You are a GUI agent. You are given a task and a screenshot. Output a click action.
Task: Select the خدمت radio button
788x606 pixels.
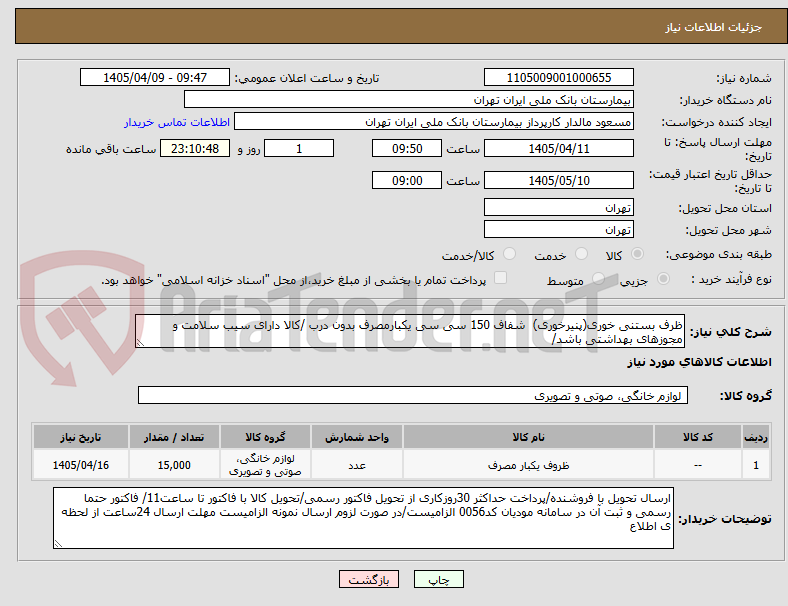(581, 254)
